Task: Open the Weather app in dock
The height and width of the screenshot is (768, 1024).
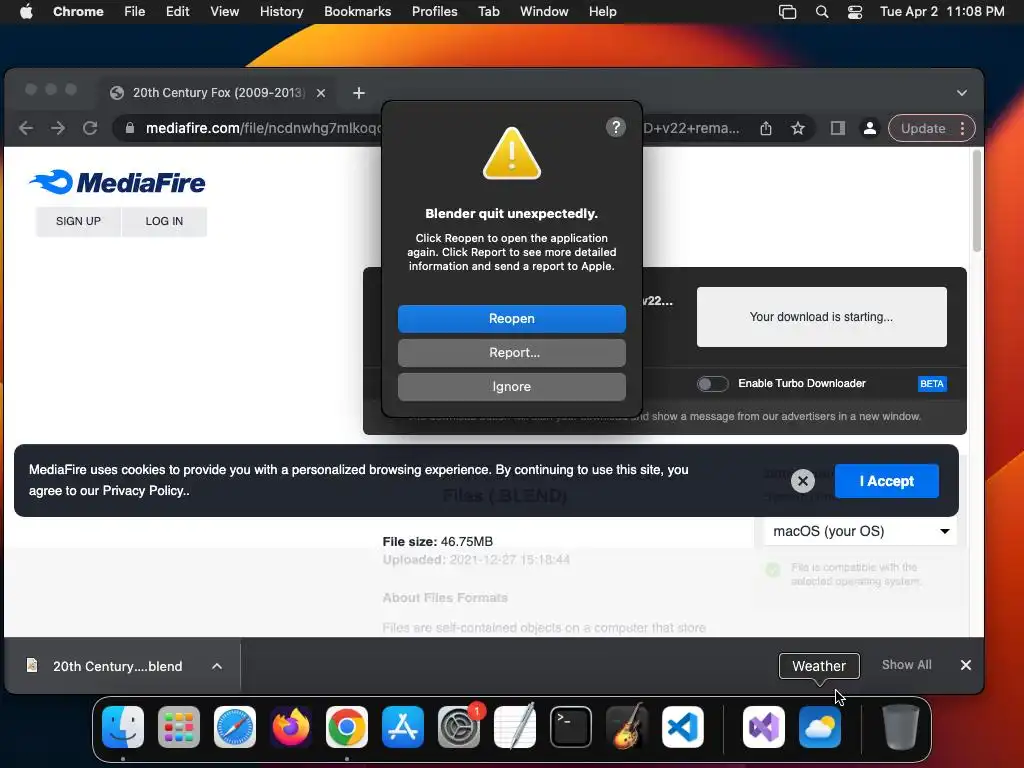Action: pyautogui.click(x=820, y=727)
